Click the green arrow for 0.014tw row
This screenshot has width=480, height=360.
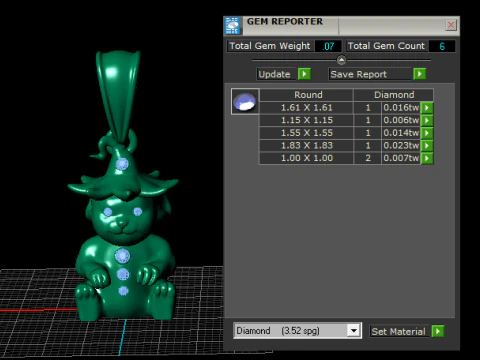pos(427,133)
